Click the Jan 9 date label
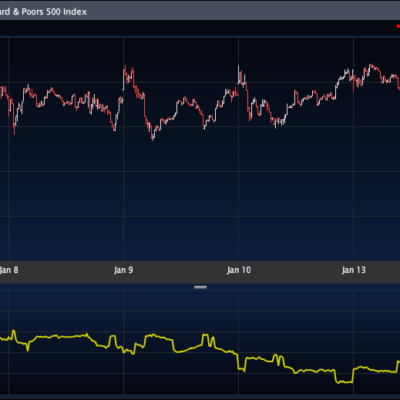 [x=123, y=270]
